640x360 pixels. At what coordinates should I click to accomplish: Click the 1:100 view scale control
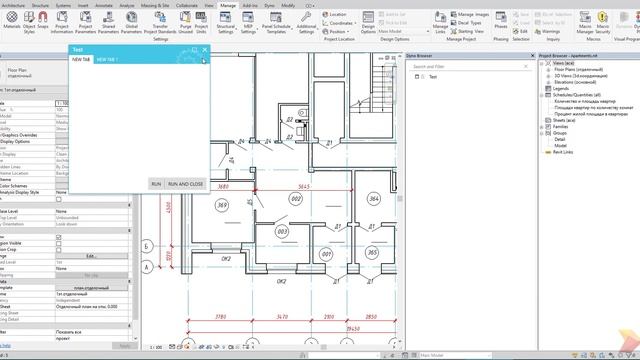point(155,347)
